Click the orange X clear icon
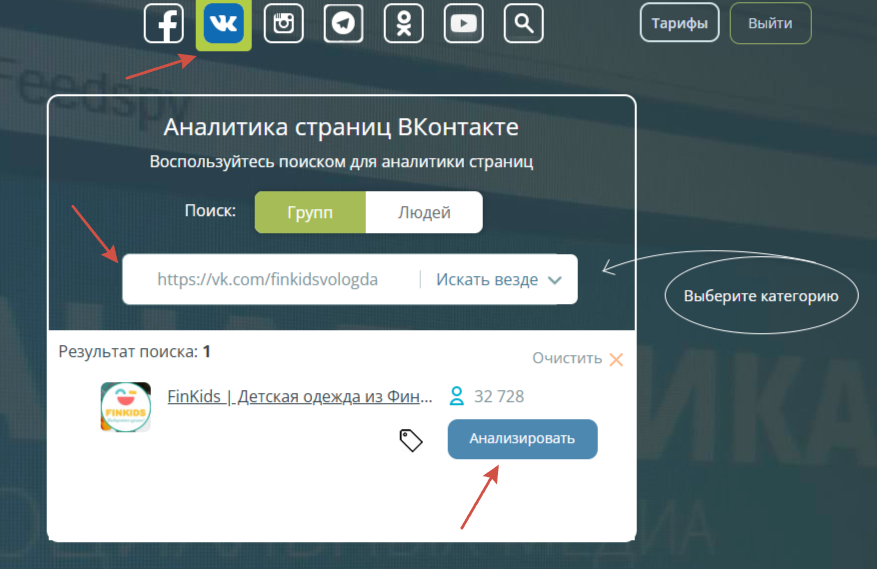The image size is (877, 569). click(616, 359)
